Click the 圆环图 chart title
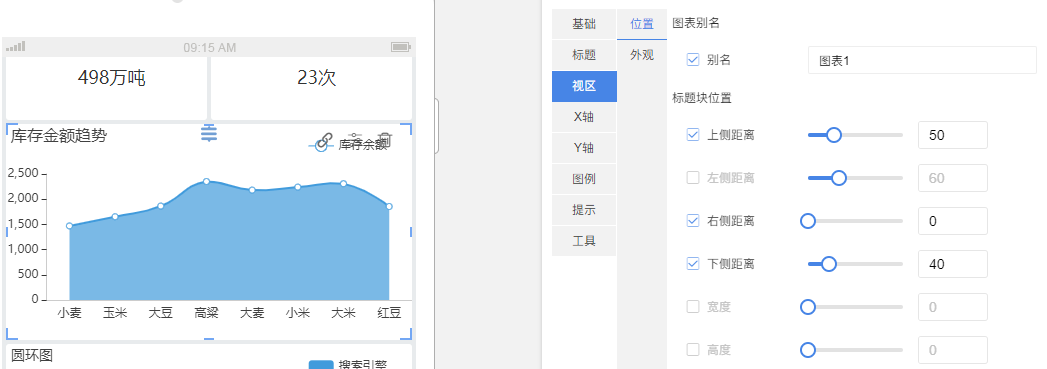Screen dimensions: 1047x369 (x=31, y=356)
